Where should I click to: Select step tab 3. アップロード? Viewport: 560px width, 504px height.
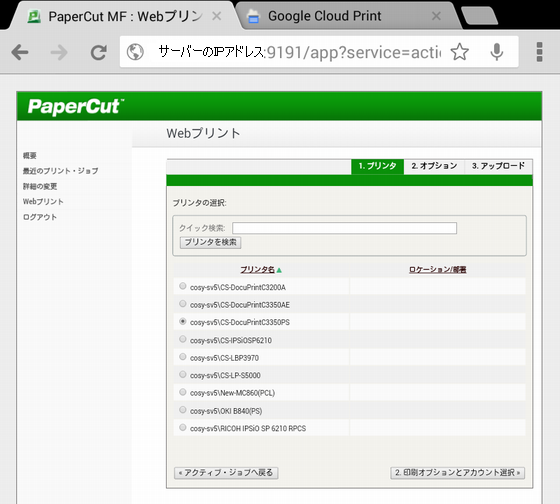[x=498, y=166]
